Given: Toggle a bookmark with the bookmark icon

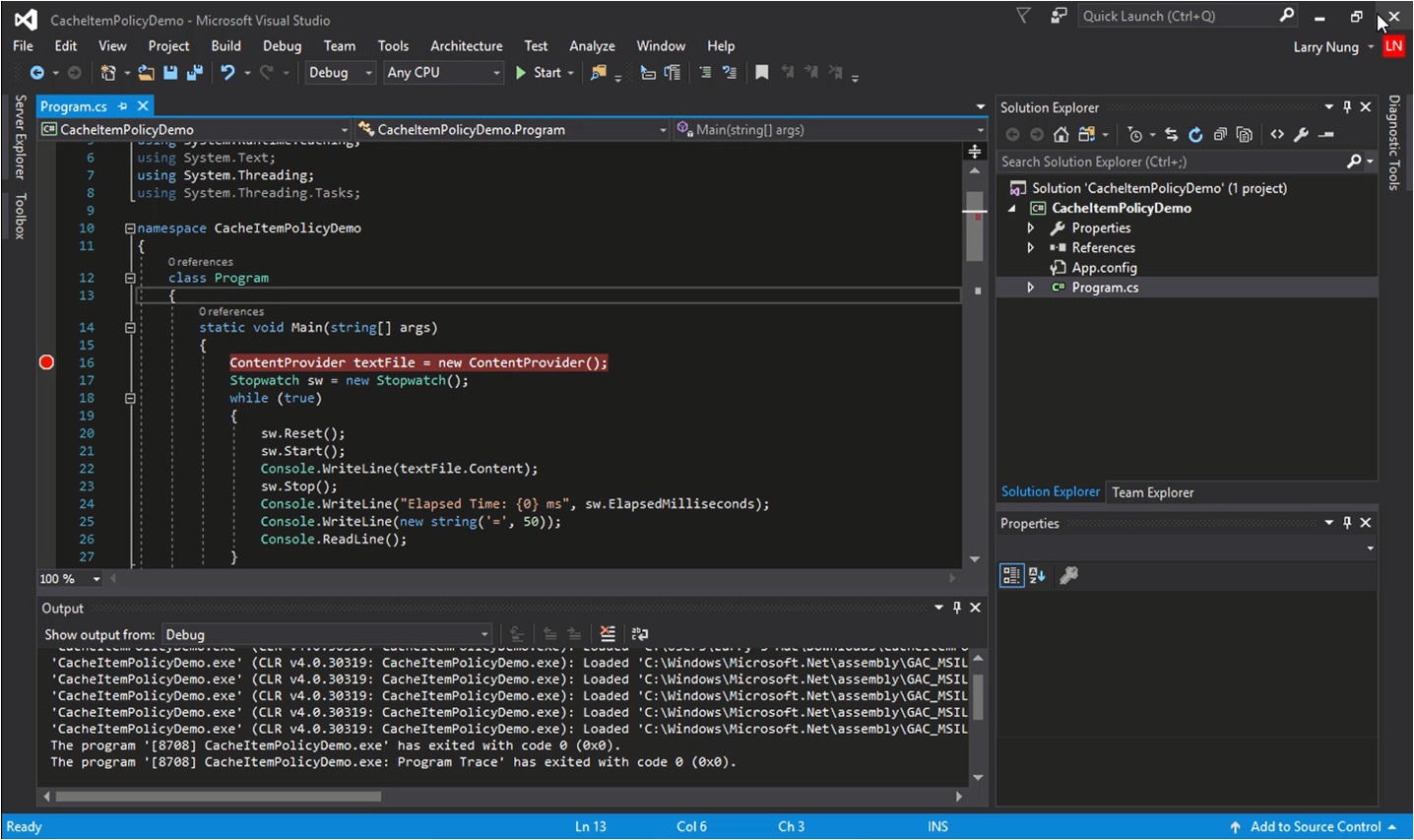Looking at the screenshot, I should [761, 73].
